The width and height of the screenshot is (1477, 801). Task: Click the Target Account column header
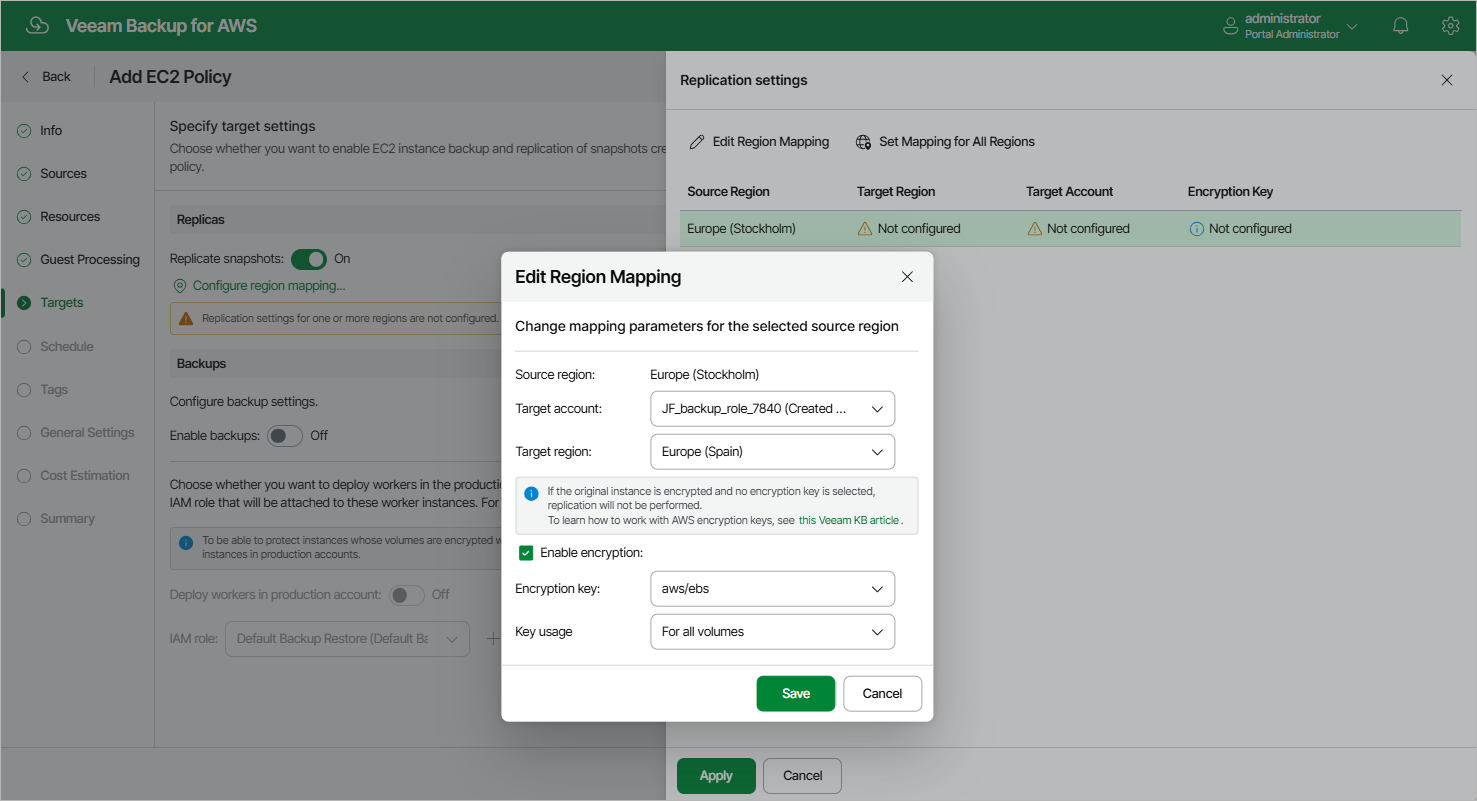pos(1069,192)
